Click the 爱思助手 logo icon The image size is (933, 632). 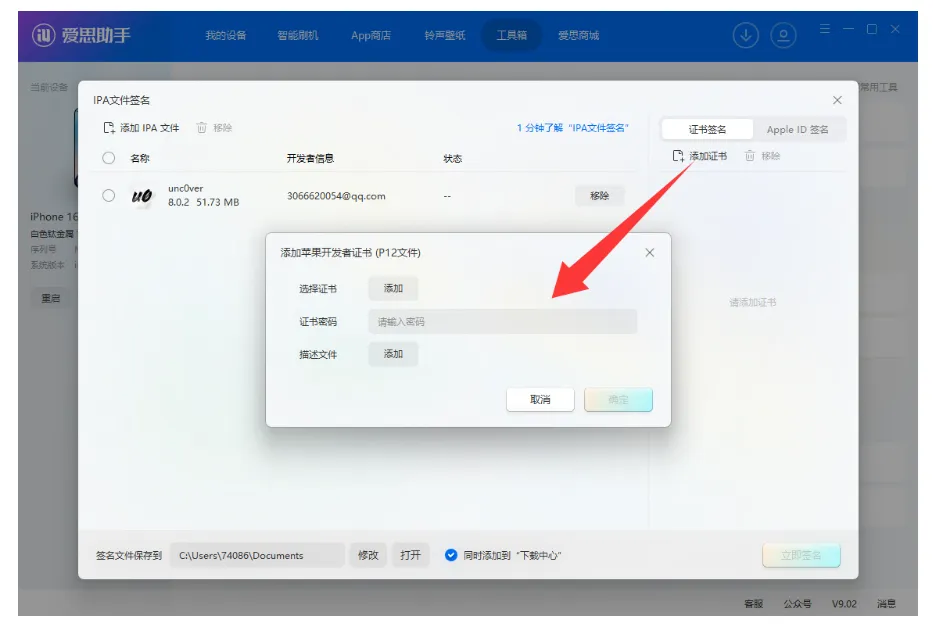coord(44,35)
